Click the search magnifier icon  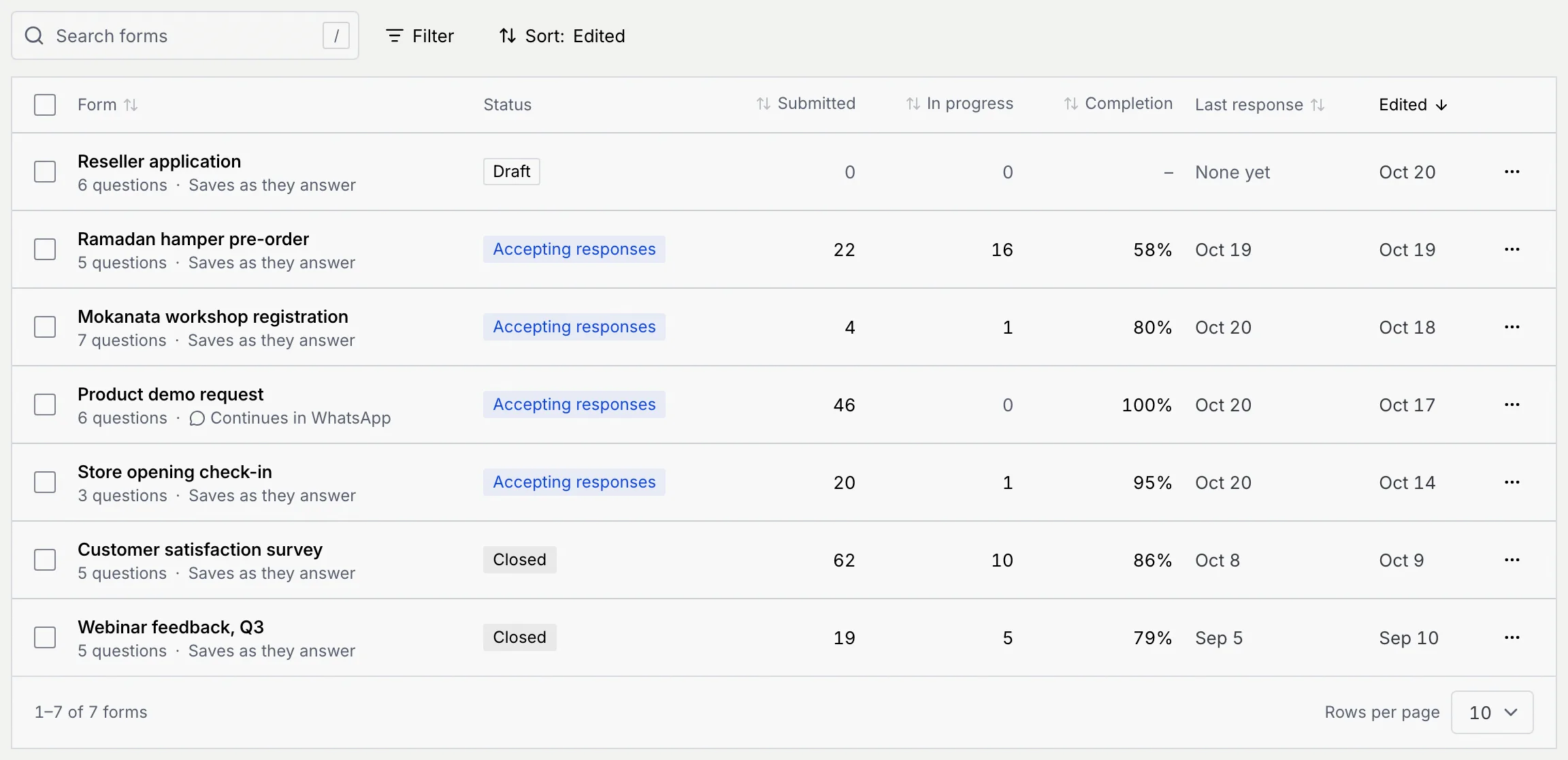coord(34,35)
